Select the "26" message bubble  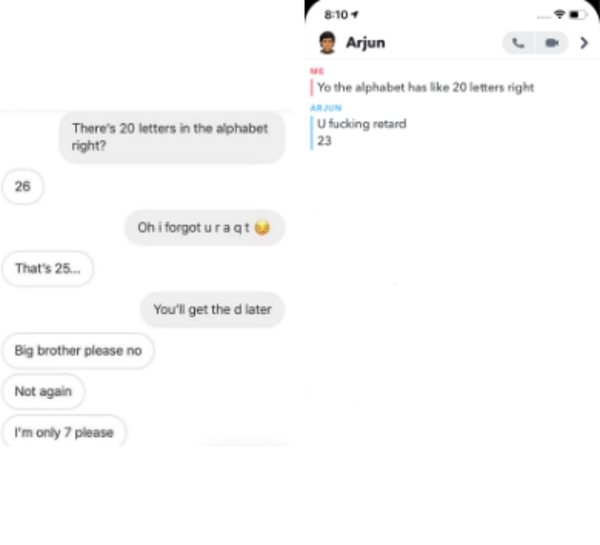point(24,187)
